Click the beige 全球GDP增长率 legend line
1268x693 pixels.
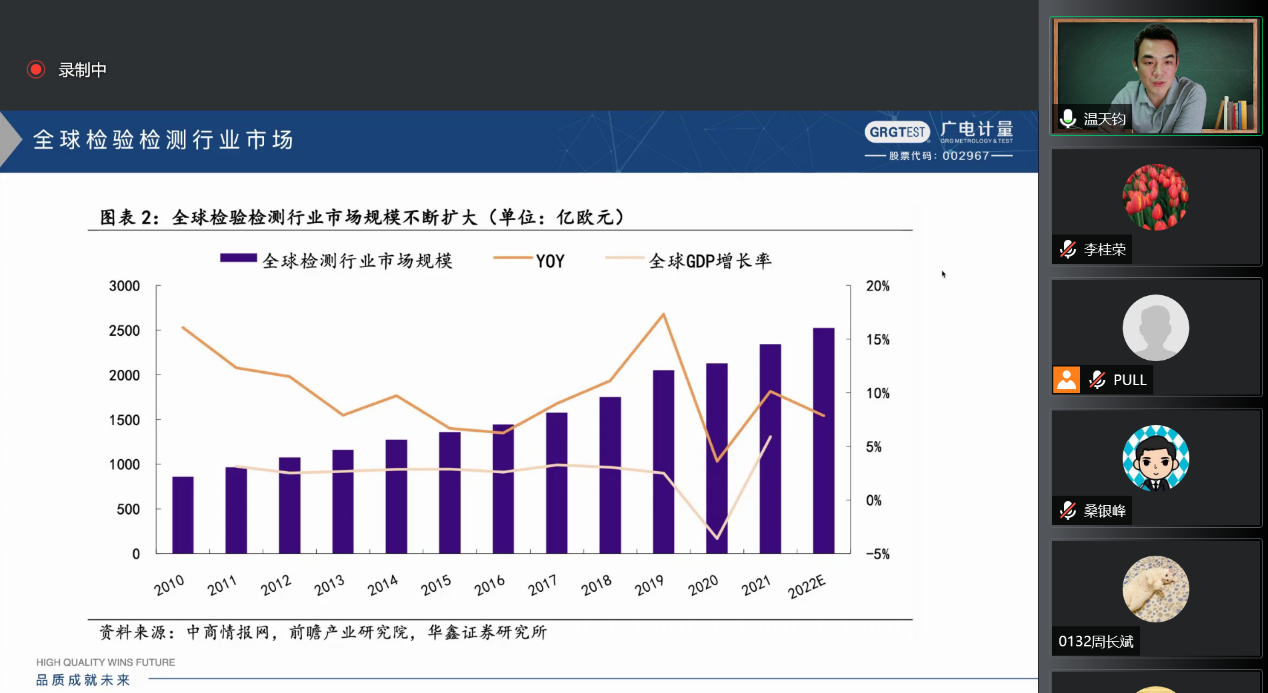624,259
